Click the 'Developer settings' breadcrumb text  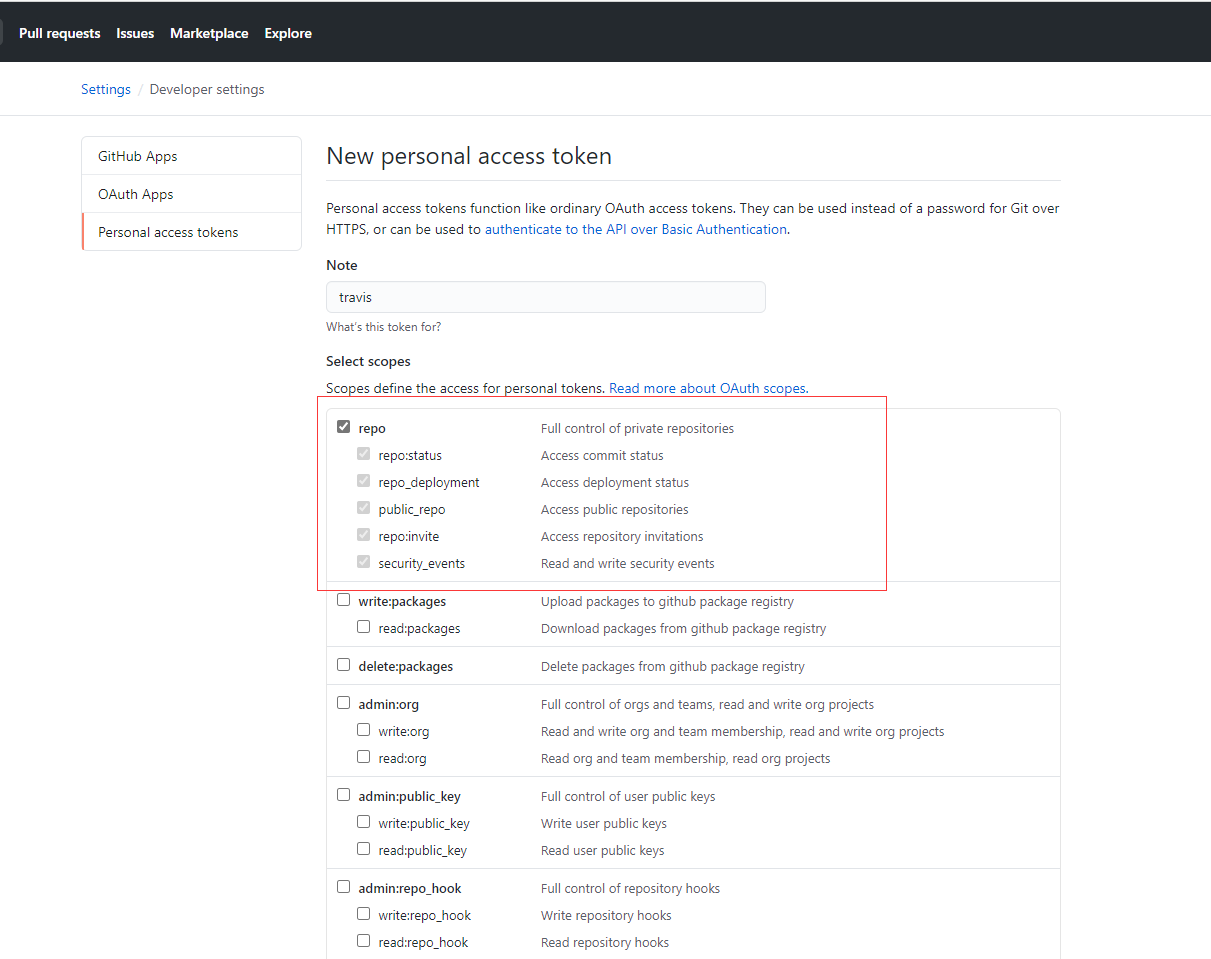(x=207, y=89)
